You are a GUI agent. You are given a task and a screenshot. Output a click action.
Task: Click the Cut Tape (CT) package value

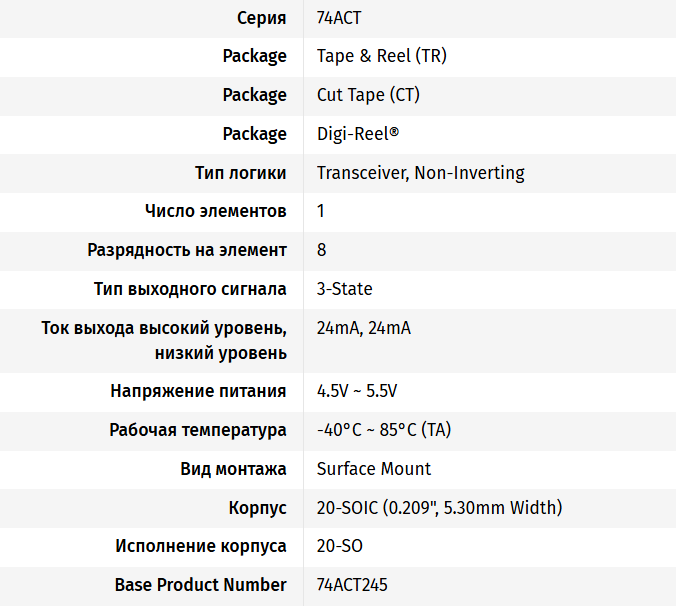[x=368, y=95]
